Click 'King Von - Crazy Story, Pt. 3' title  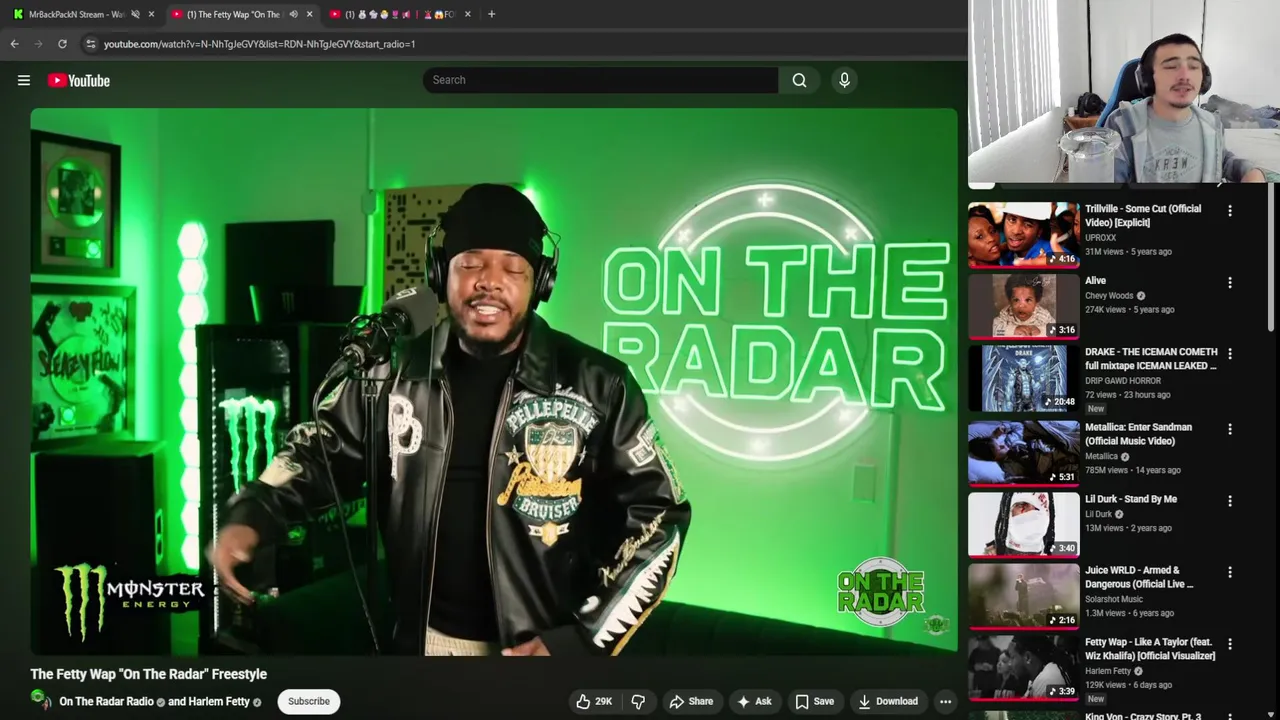(1143, 715)
